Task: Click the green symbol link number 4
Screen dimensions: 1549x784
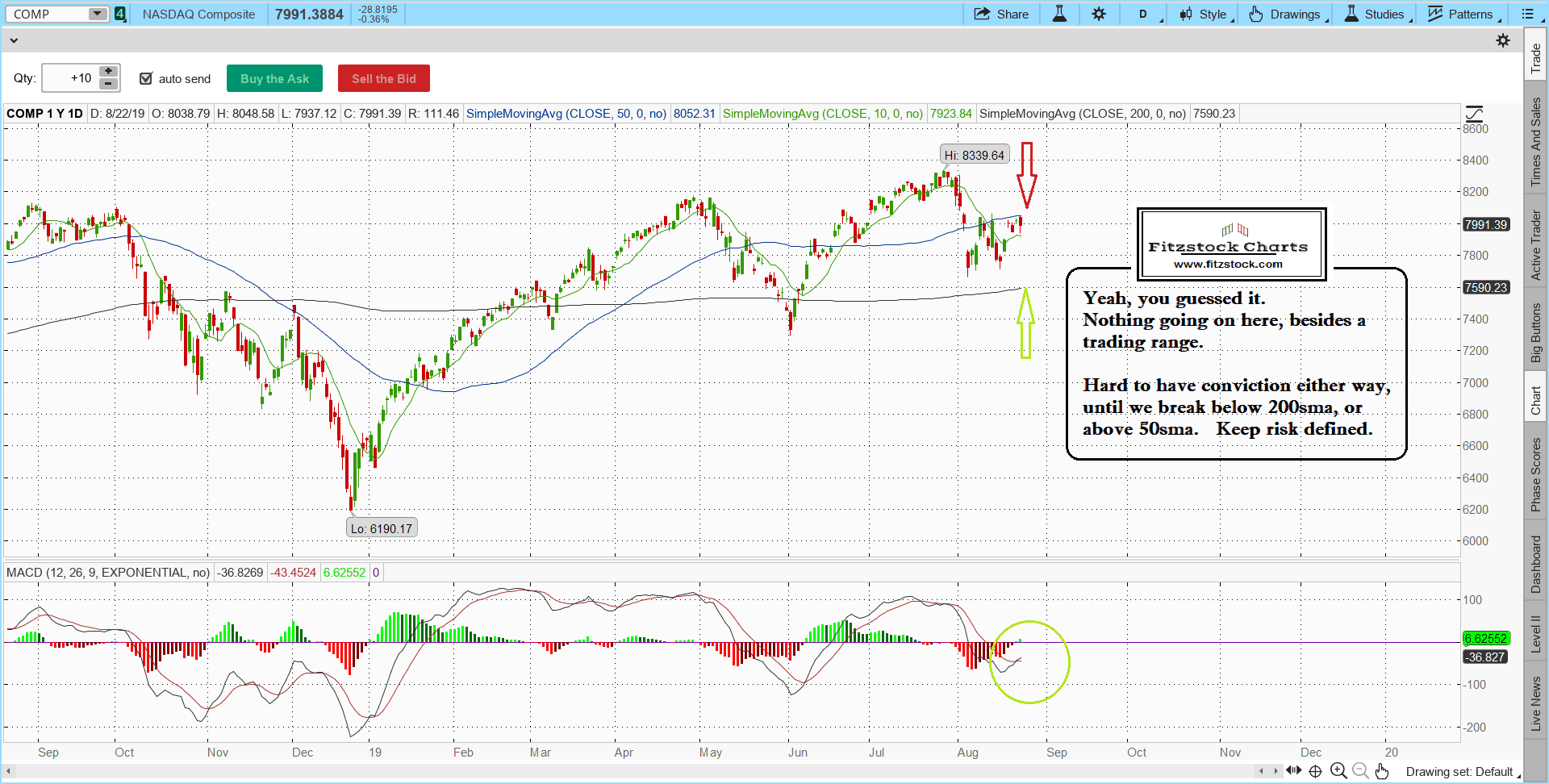Action: pos(120,14)
